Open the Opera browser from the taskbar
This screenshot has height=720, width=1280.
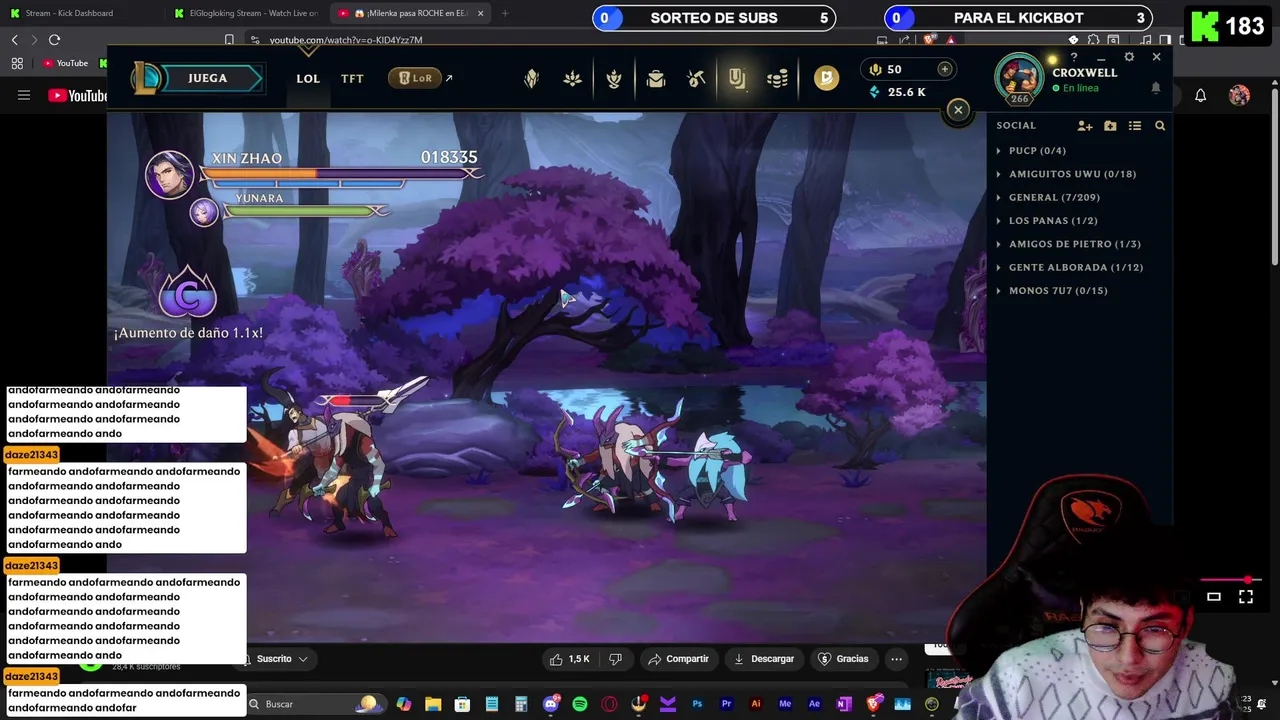tap(609, 704)
